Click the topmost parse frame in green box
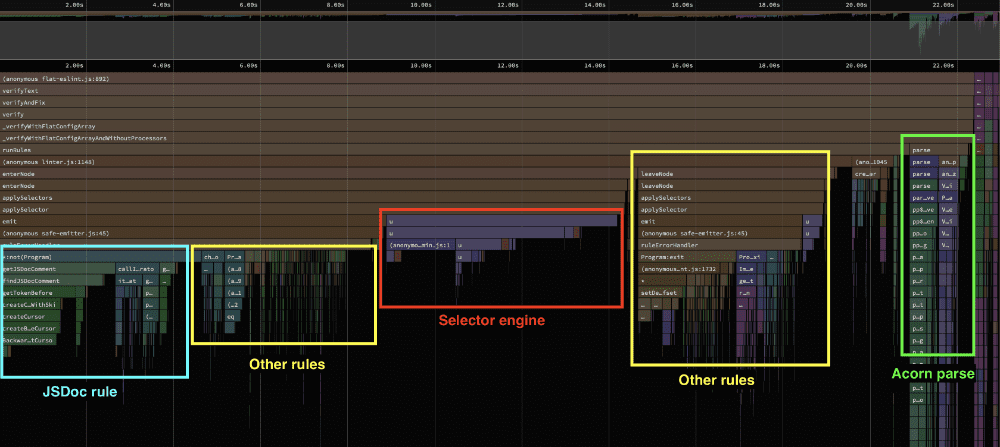The image size is (1000, 447). tap(921, 150)
